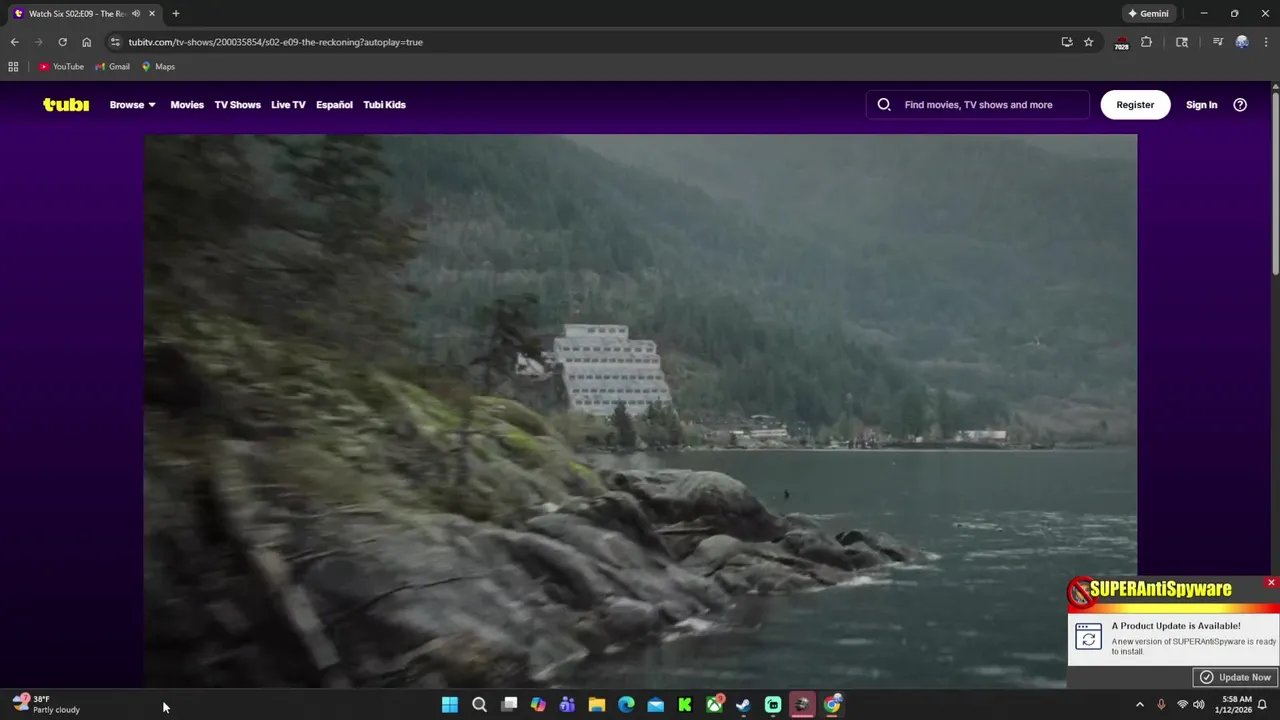Close the Watch Six browser tab
Screen dimensions: 1280x720
(152, 14)
